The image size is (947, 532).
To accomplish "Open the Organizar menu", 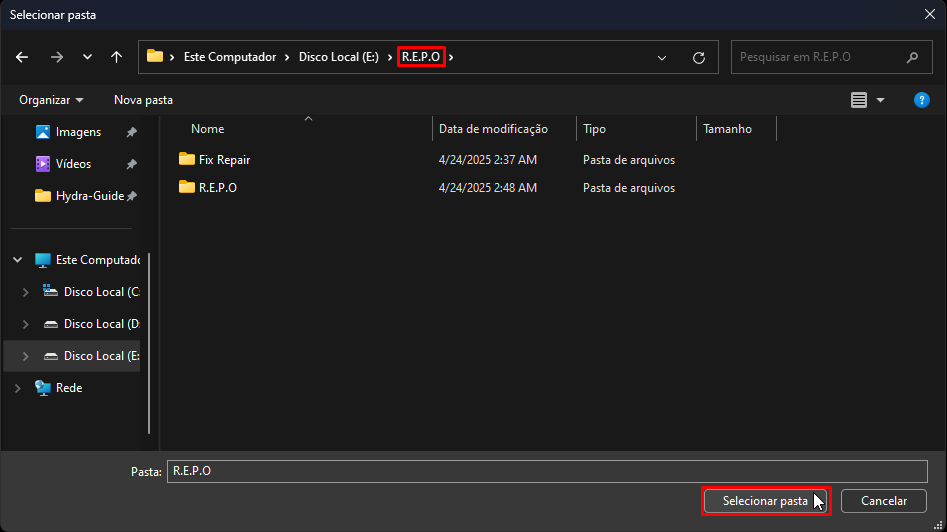I will [x=51, y=100].
